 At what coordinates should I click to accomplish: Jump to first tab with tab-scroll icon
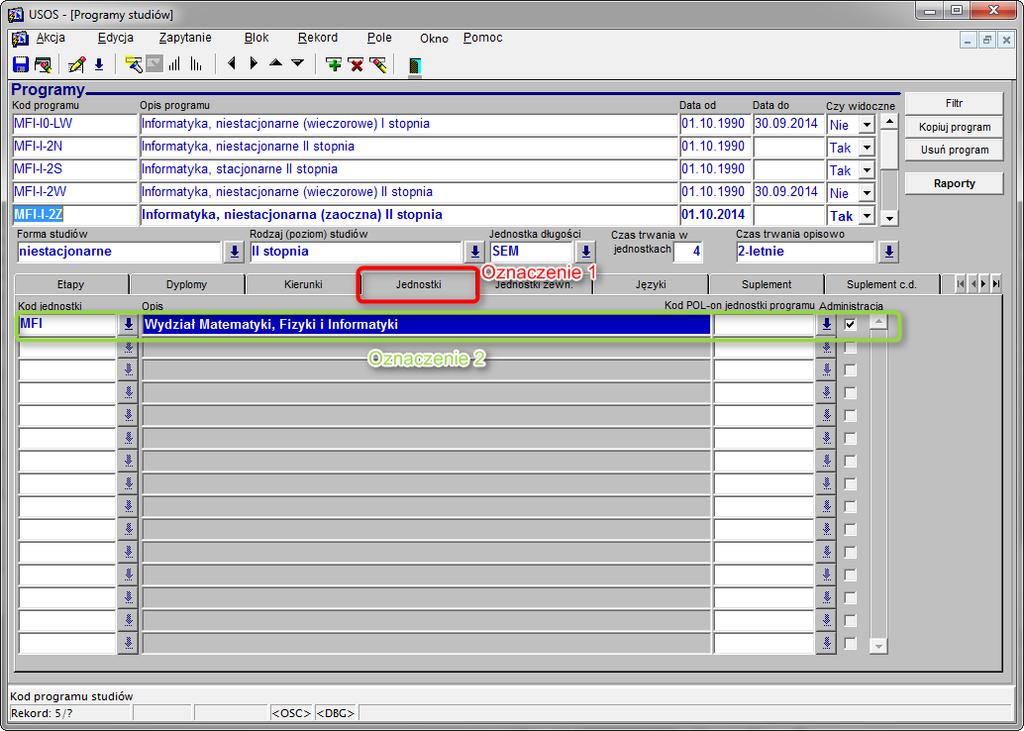click(960, 284)
